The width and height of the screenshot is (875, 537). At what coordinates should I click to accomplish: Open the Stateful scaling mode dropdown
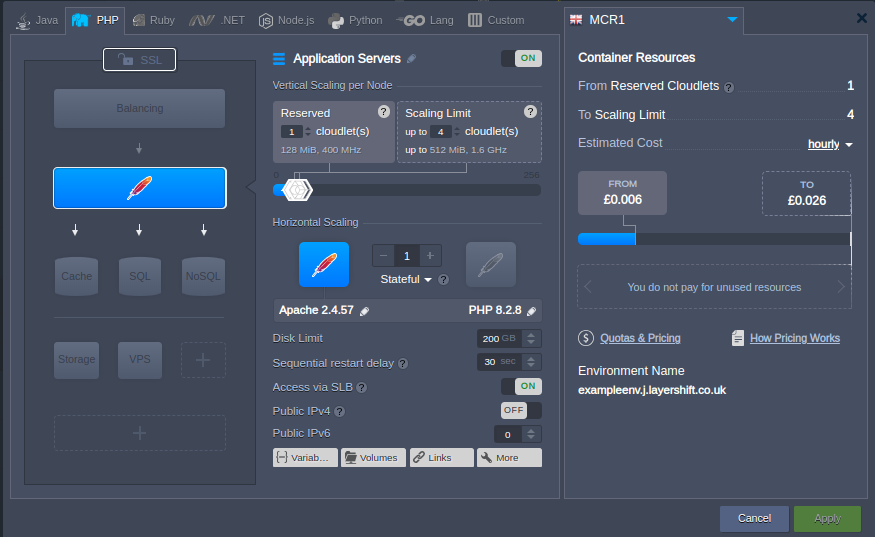(x=406, y=279)
